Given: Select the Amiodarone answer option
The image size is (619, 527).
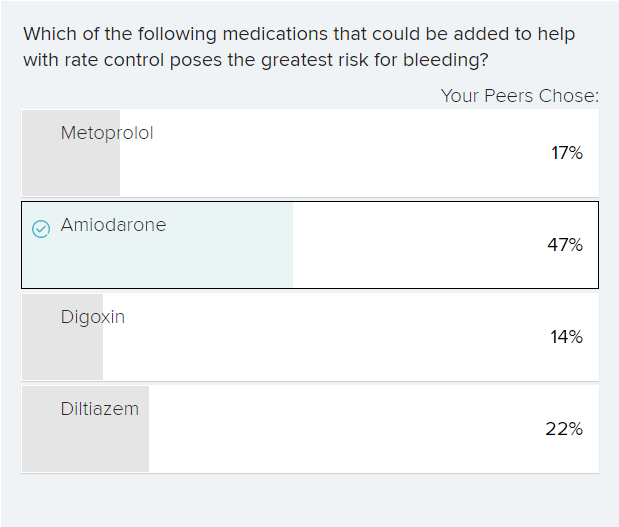Looking at the screenshot, I should (x=310, y=245).
